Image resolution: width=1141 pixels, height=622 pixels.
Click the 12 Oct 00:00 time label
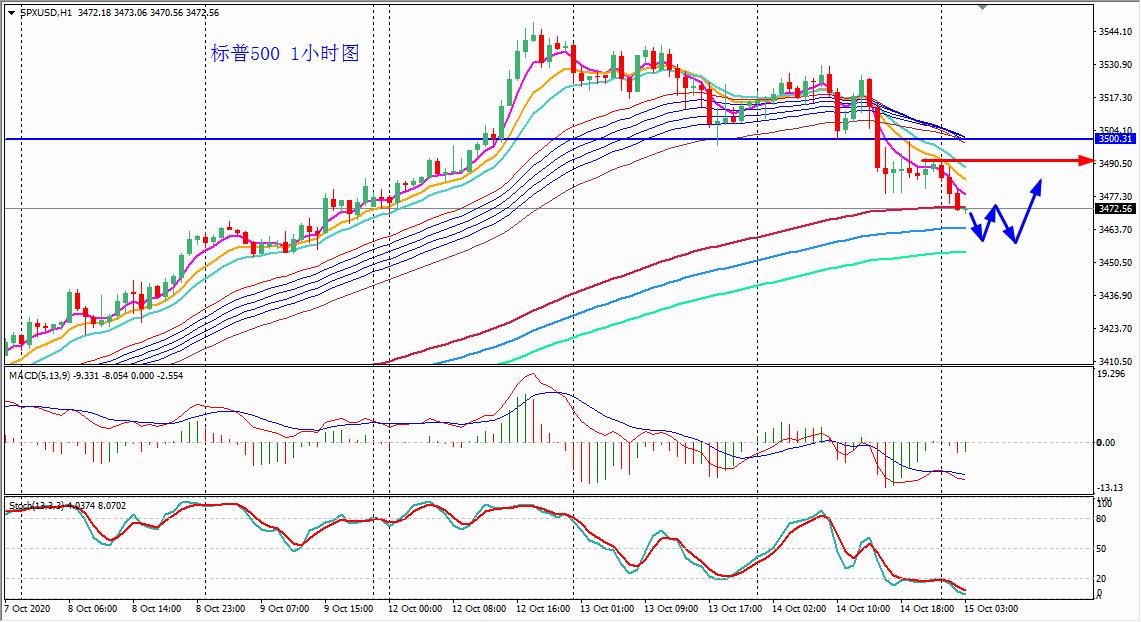coord(415,608)
